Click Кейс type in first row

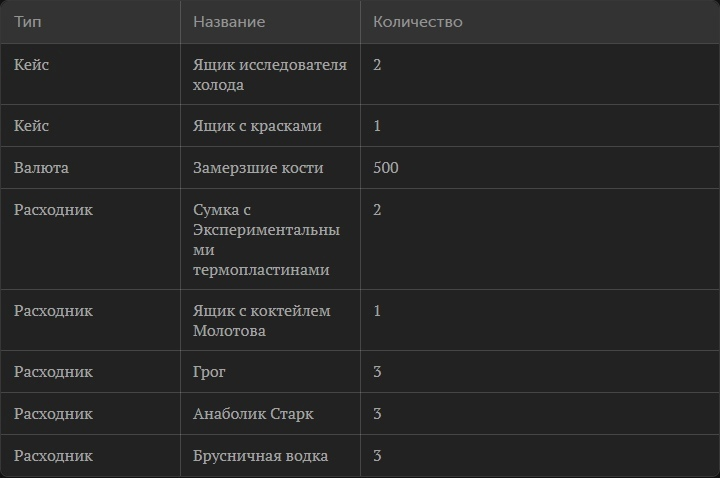(x=32, y=65)
